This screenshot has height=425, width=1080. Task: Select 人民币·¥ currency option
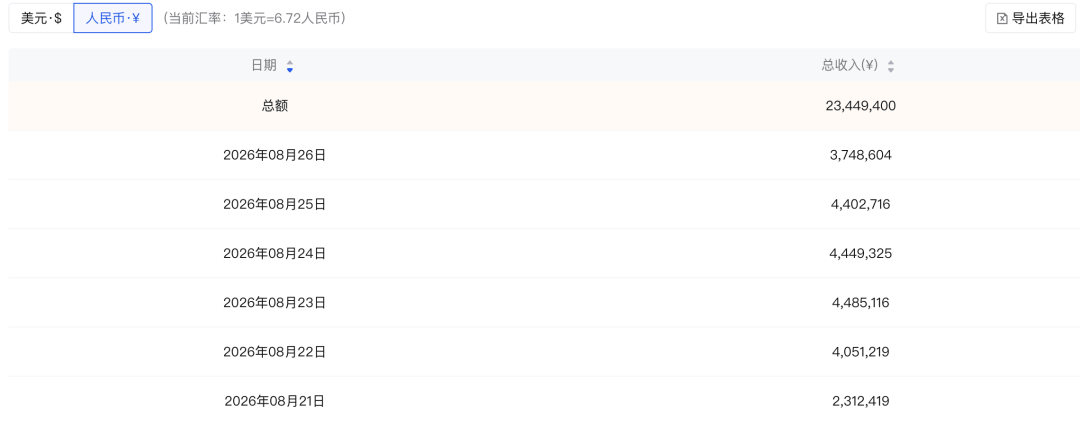[113, 19]
